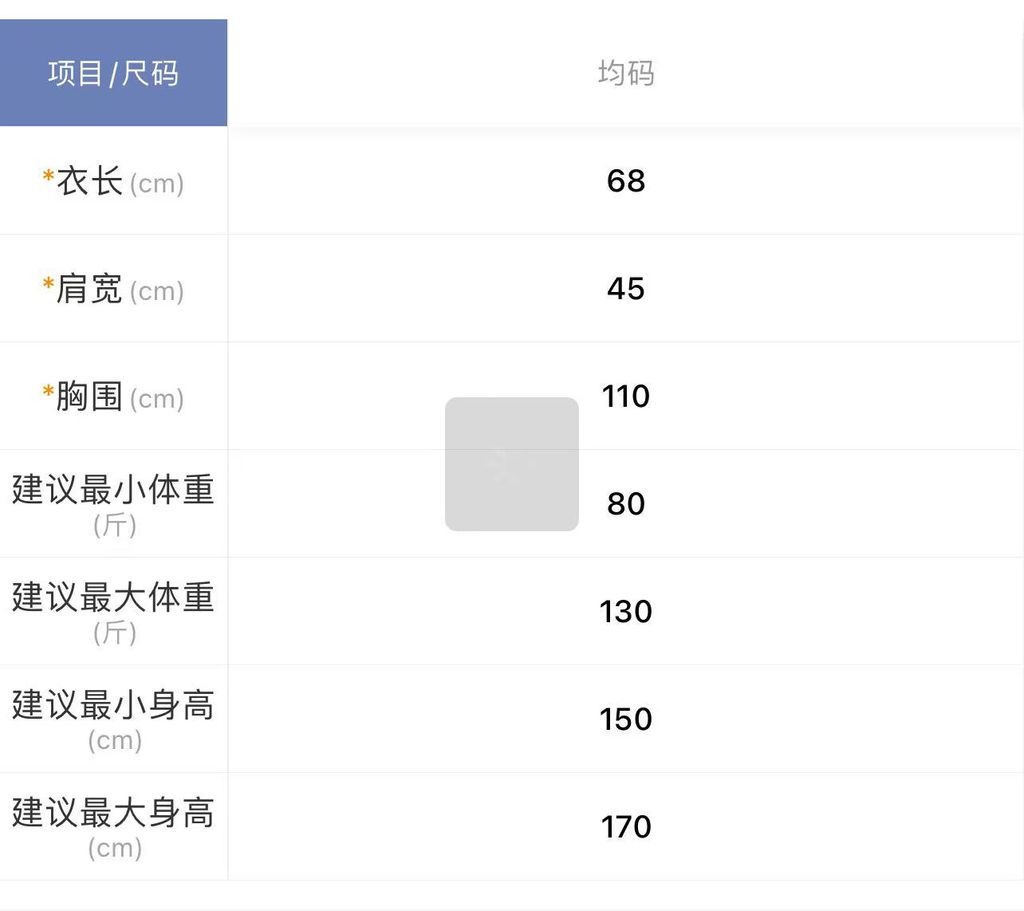Viewport: 1024px width, 911px height.
Task: Select the 建议最大体重 row label
Action: click(x=113, y=598)
